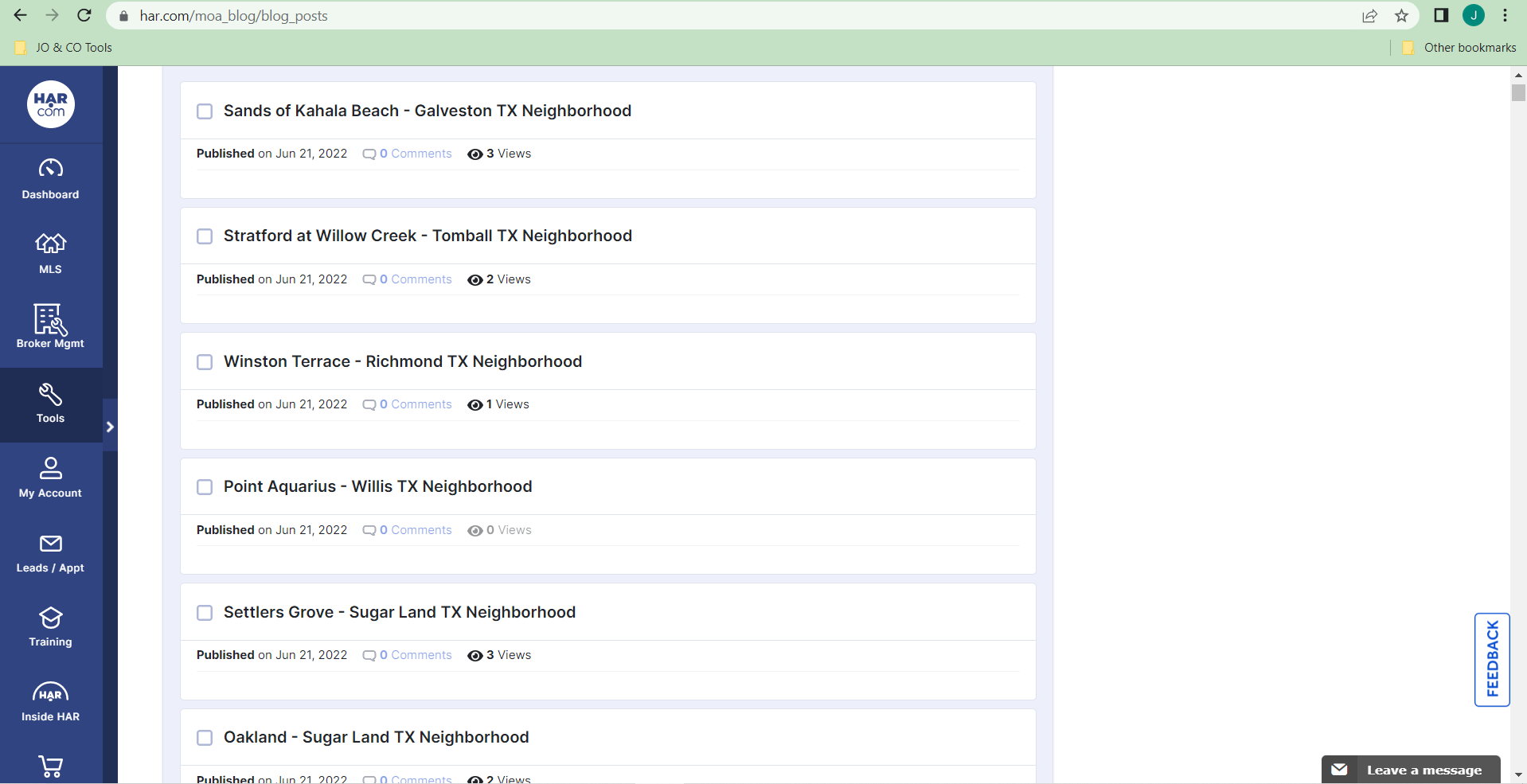This screenshot has height=784, width=1527.
Task: Open Sands of Kahala Beach post title
Action: click(x=428, y=111)
